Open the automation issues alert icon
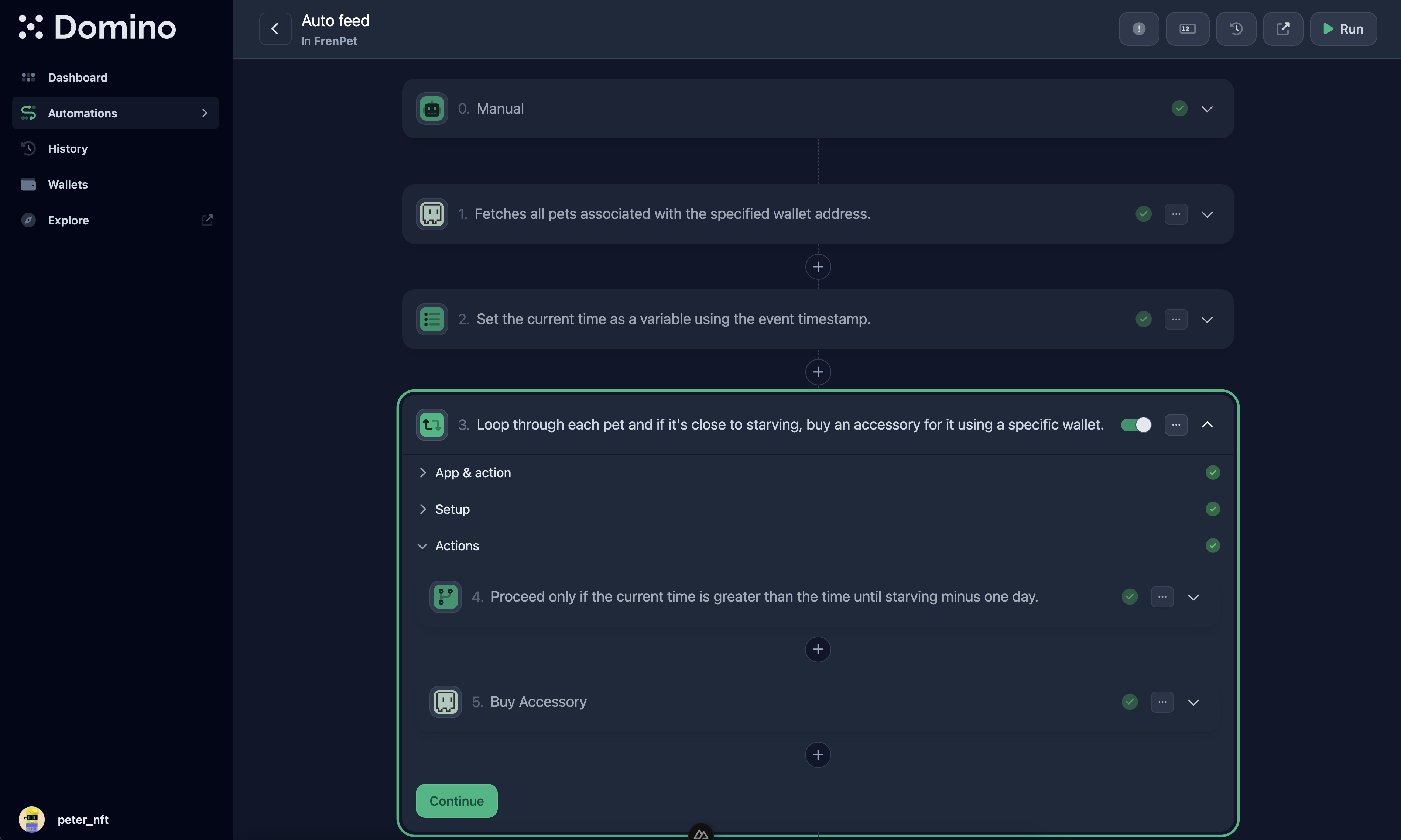Image resolution: width=1401 pixels, height=840 pixels. pos(1138,28)
